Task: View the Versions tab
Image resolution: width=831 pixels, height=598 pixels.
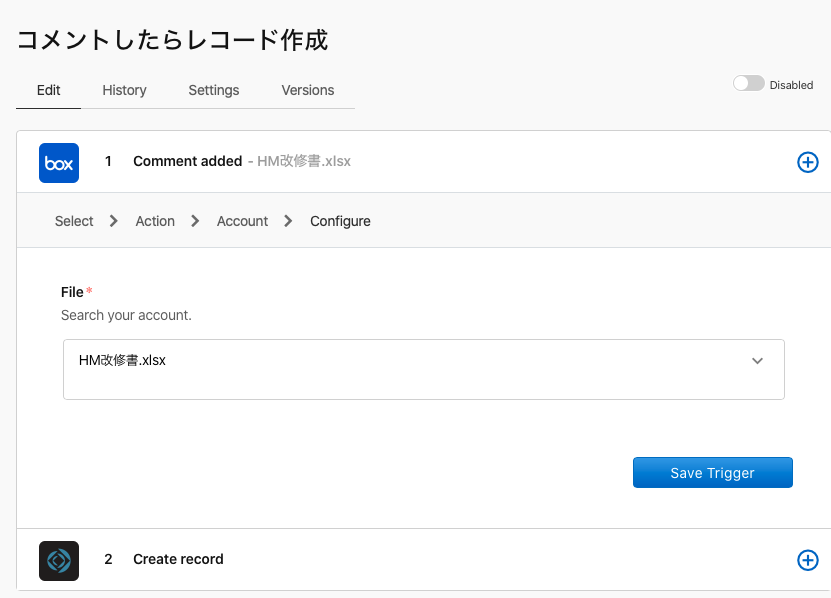Action: [x=308, y=90]
